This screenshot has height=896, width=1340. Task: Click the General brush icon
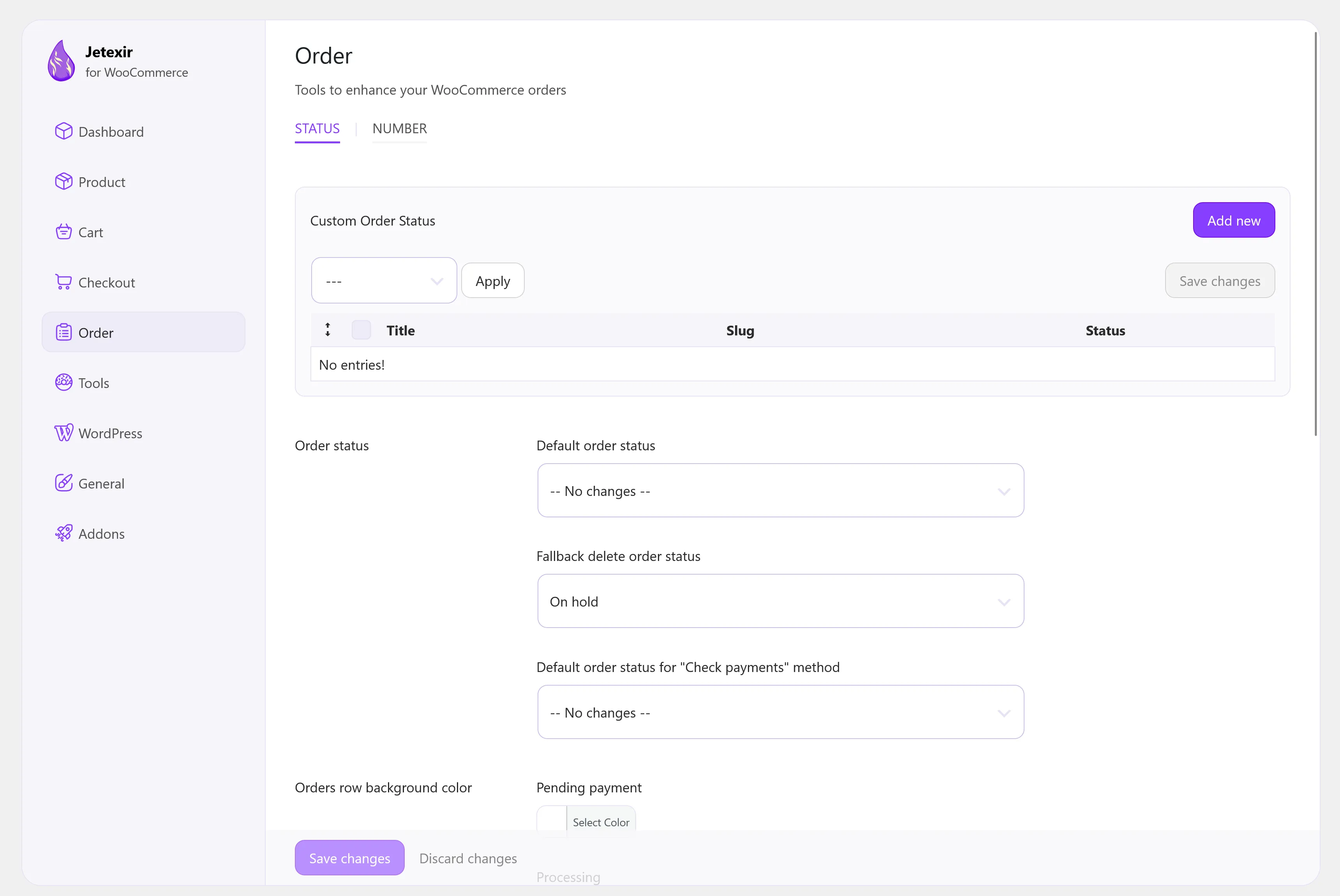[63, 483]
